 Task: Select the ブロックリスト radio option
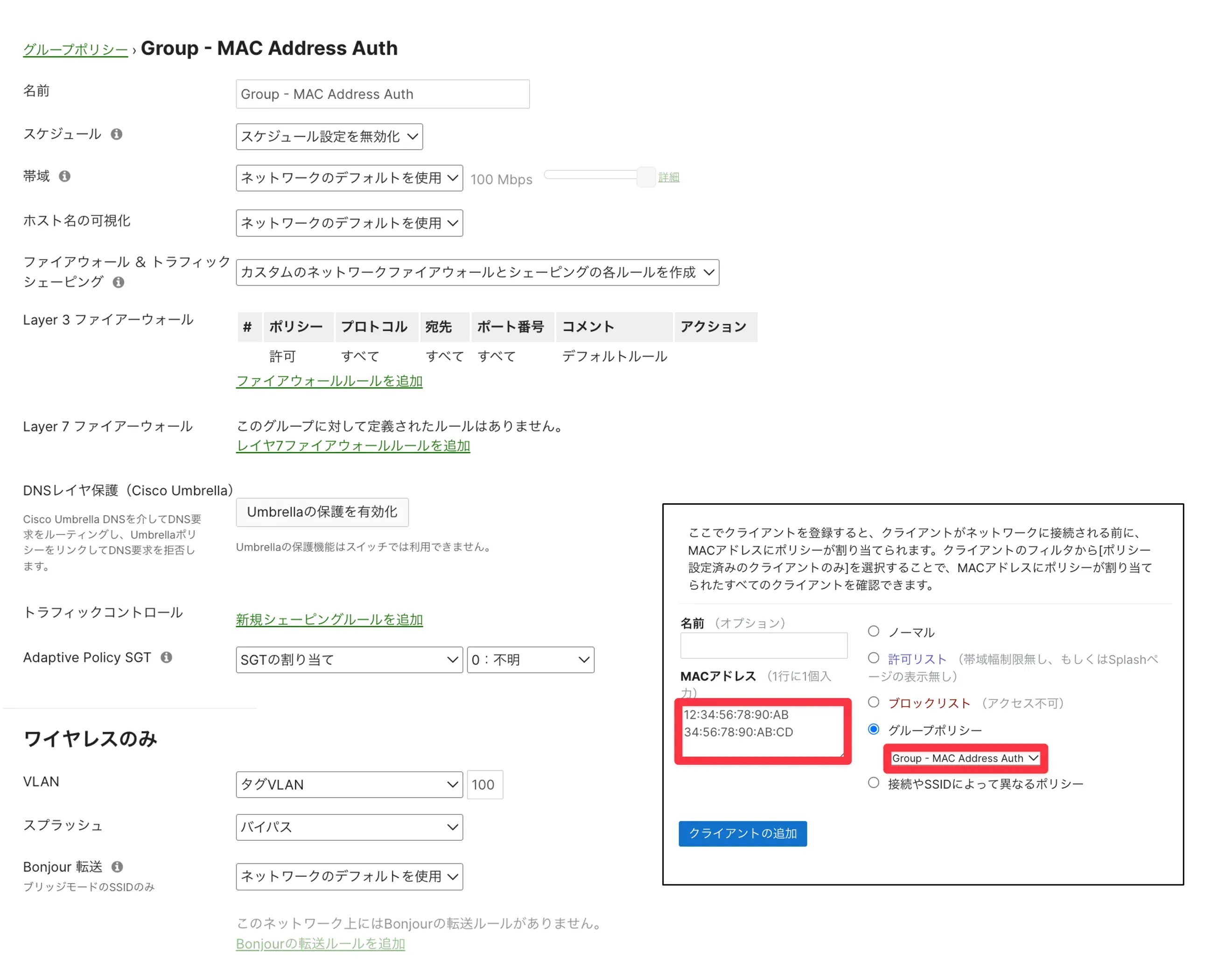point(873,702)
